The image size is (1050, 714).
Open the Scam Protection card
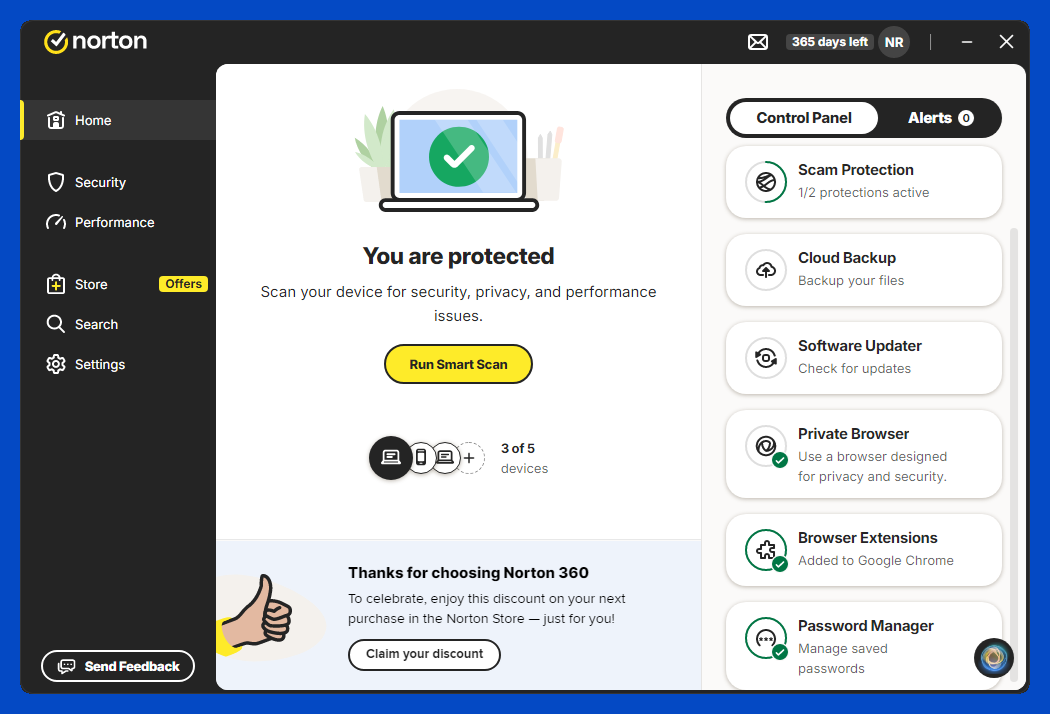pos(863,182)
